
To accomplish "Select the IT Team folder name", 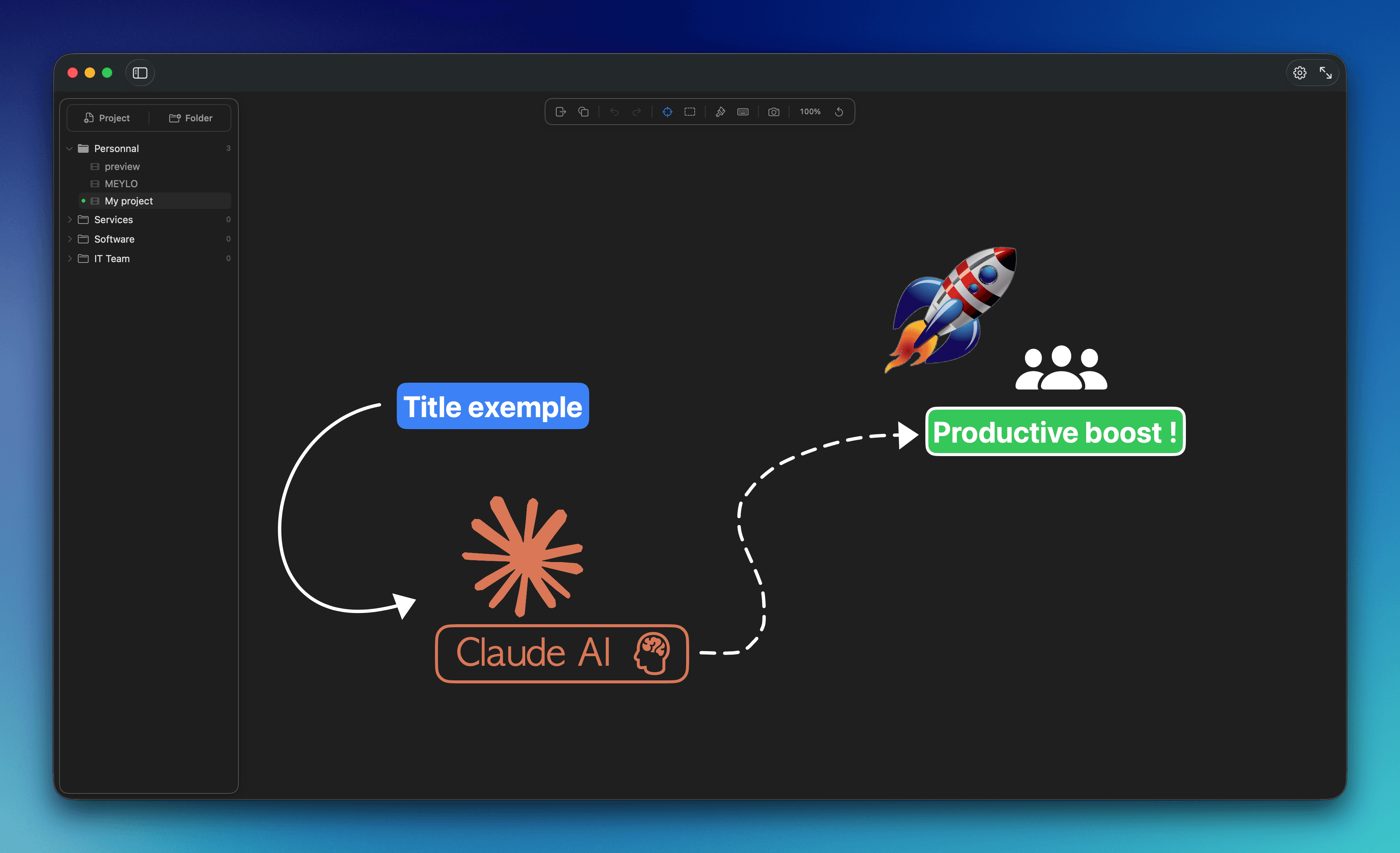I will (x=112, y=259).
